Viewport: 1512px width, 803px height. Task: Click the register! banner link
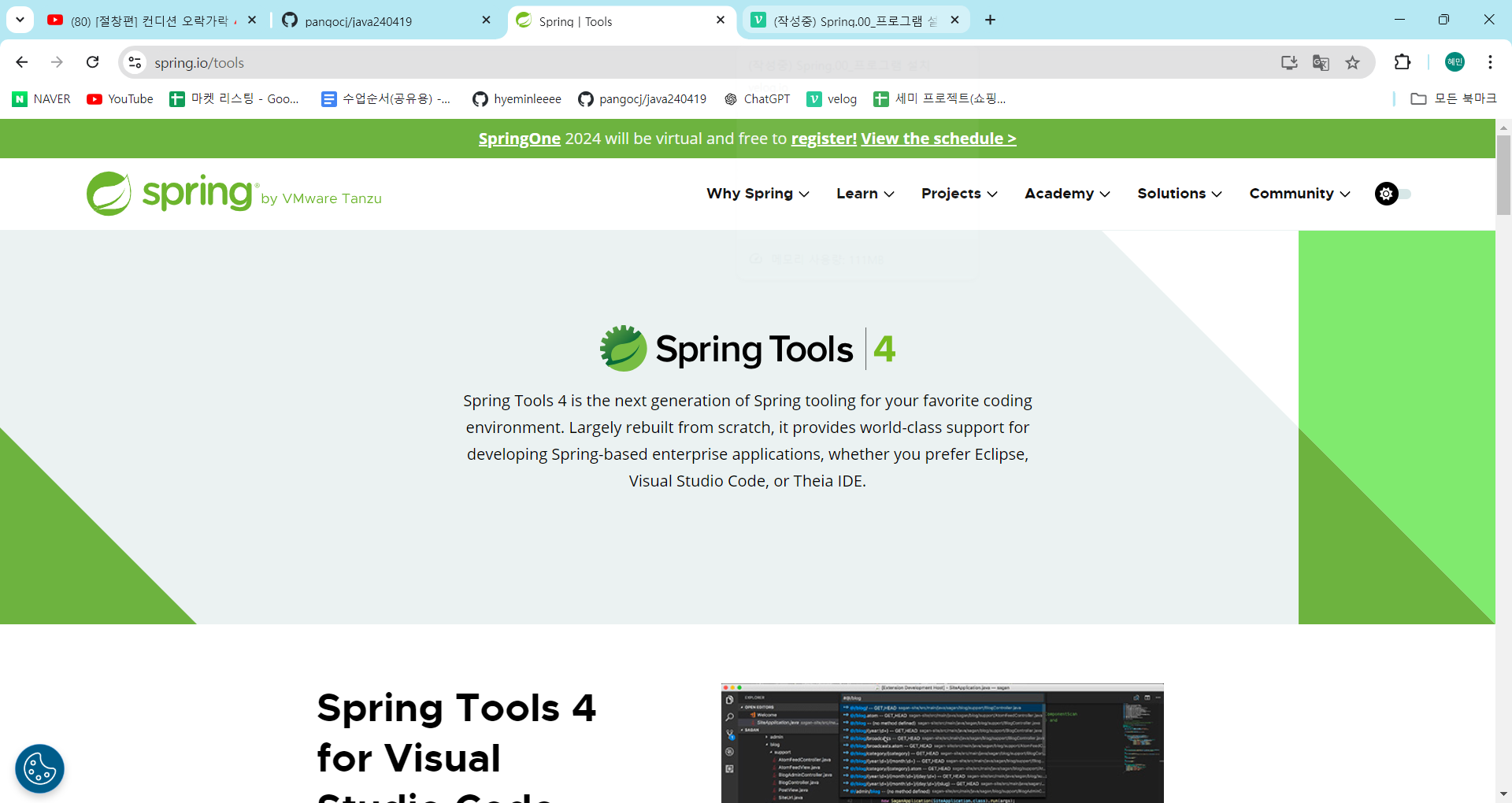coord(824,139)
